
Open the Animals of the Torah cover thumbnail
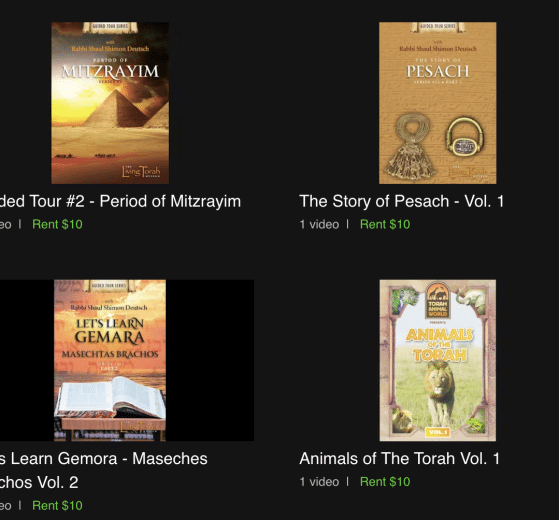(x=437, y=360)
